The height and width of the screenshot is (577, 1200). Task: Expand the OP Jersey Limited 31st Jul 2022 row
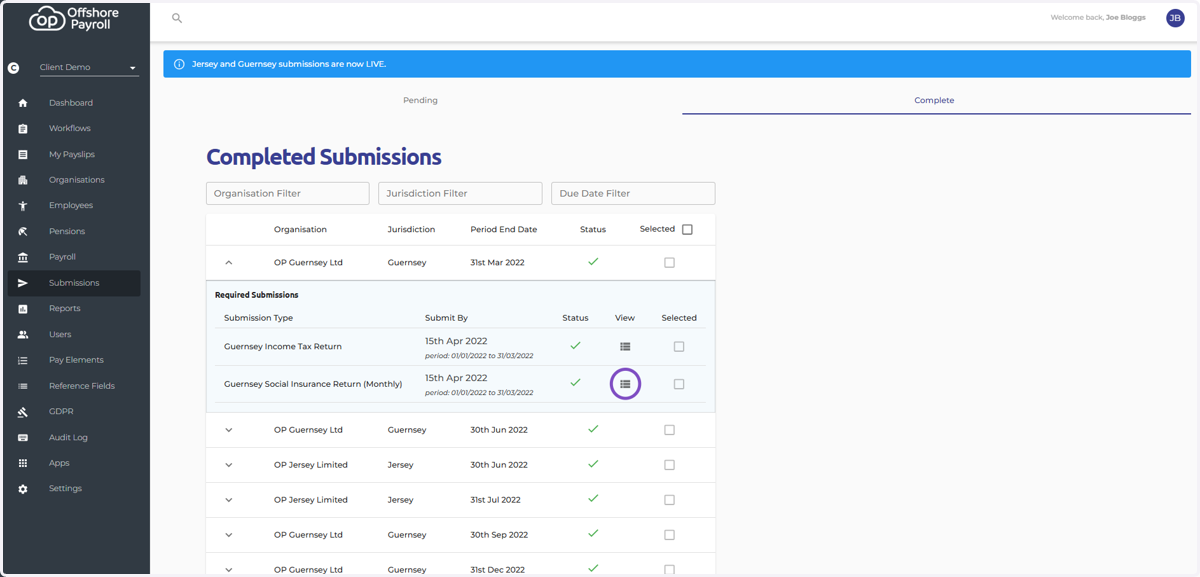coord(229,500)
